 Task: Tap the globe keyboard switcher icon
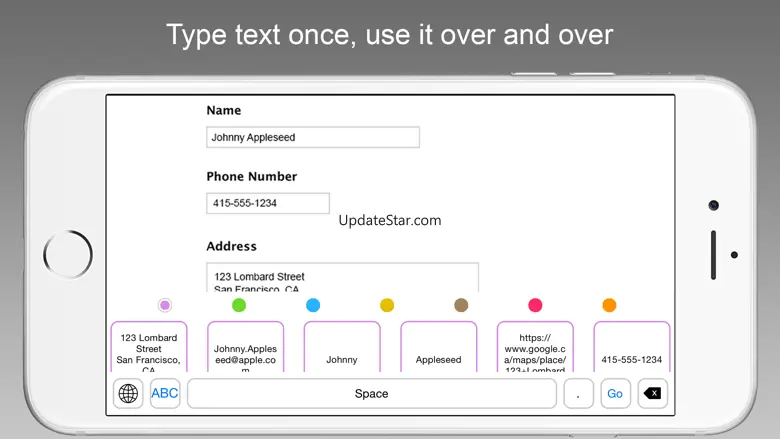tap(128, 393)
